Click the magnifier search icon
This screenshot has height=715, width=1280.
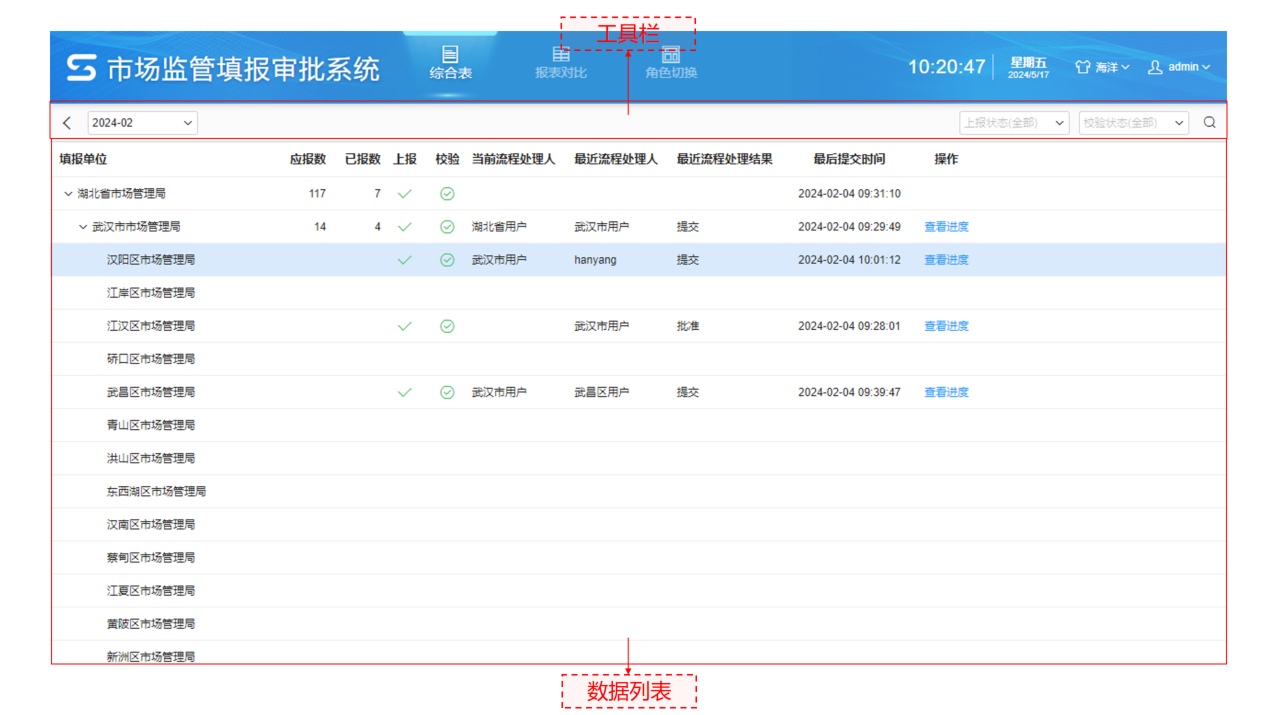[x=1209, y=121]
